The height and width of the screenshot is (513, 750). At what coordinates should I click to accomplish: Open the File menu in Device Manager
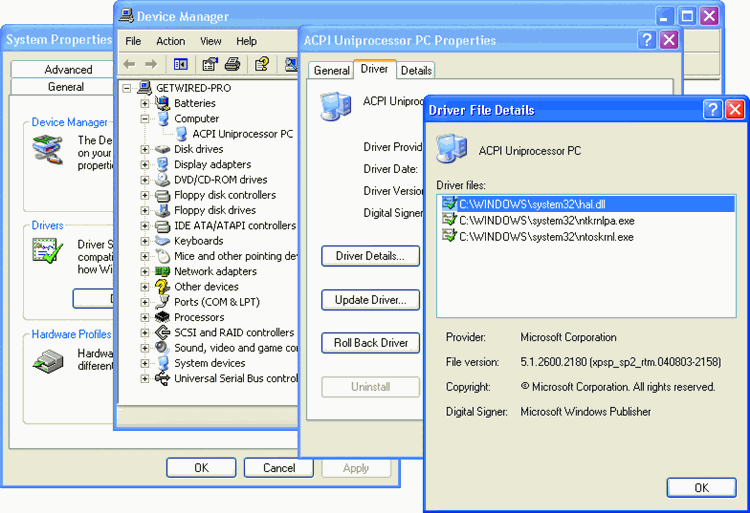[133, 41]
